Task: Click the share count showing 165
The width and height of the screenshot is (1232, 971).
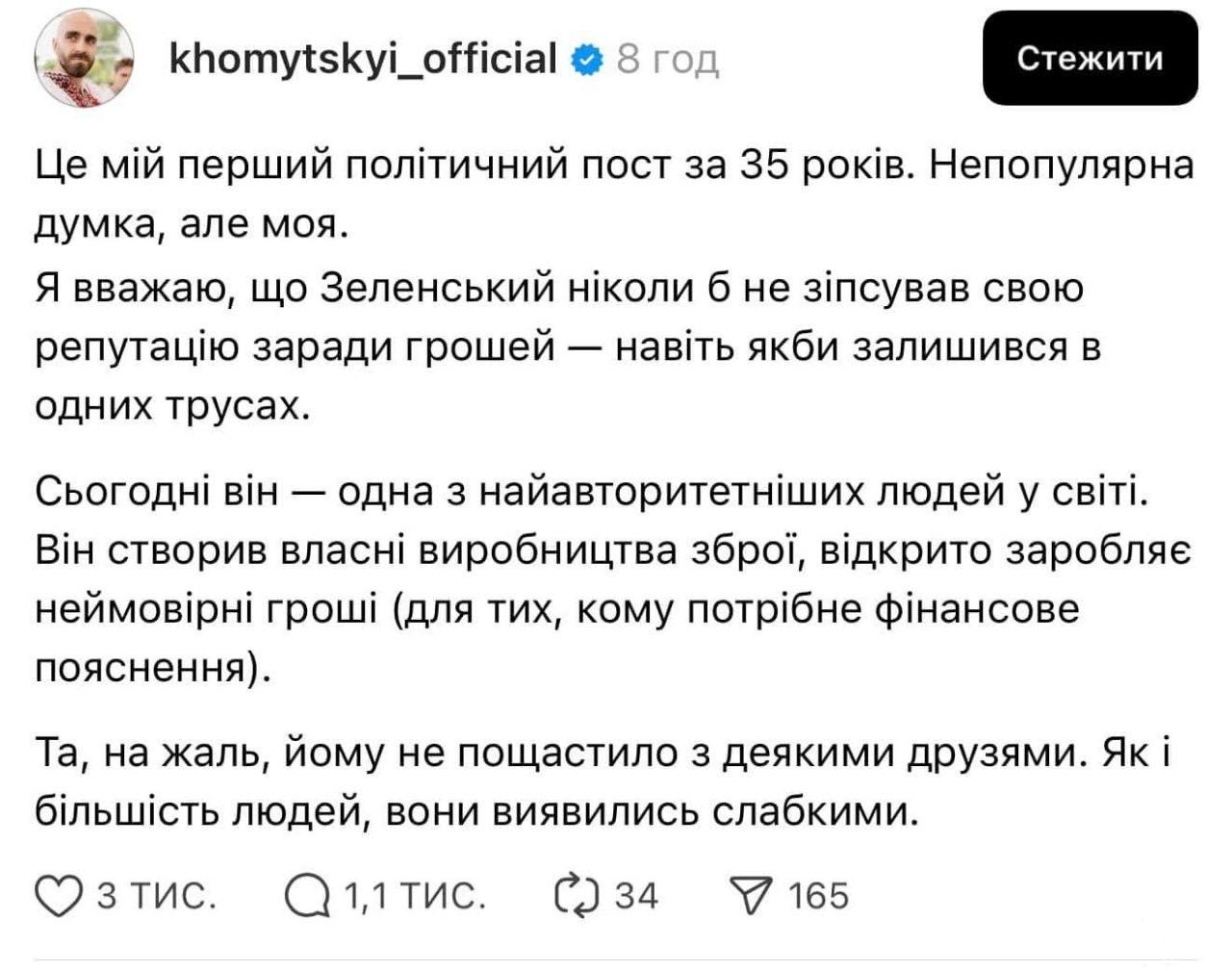Action: click(815, 895)
